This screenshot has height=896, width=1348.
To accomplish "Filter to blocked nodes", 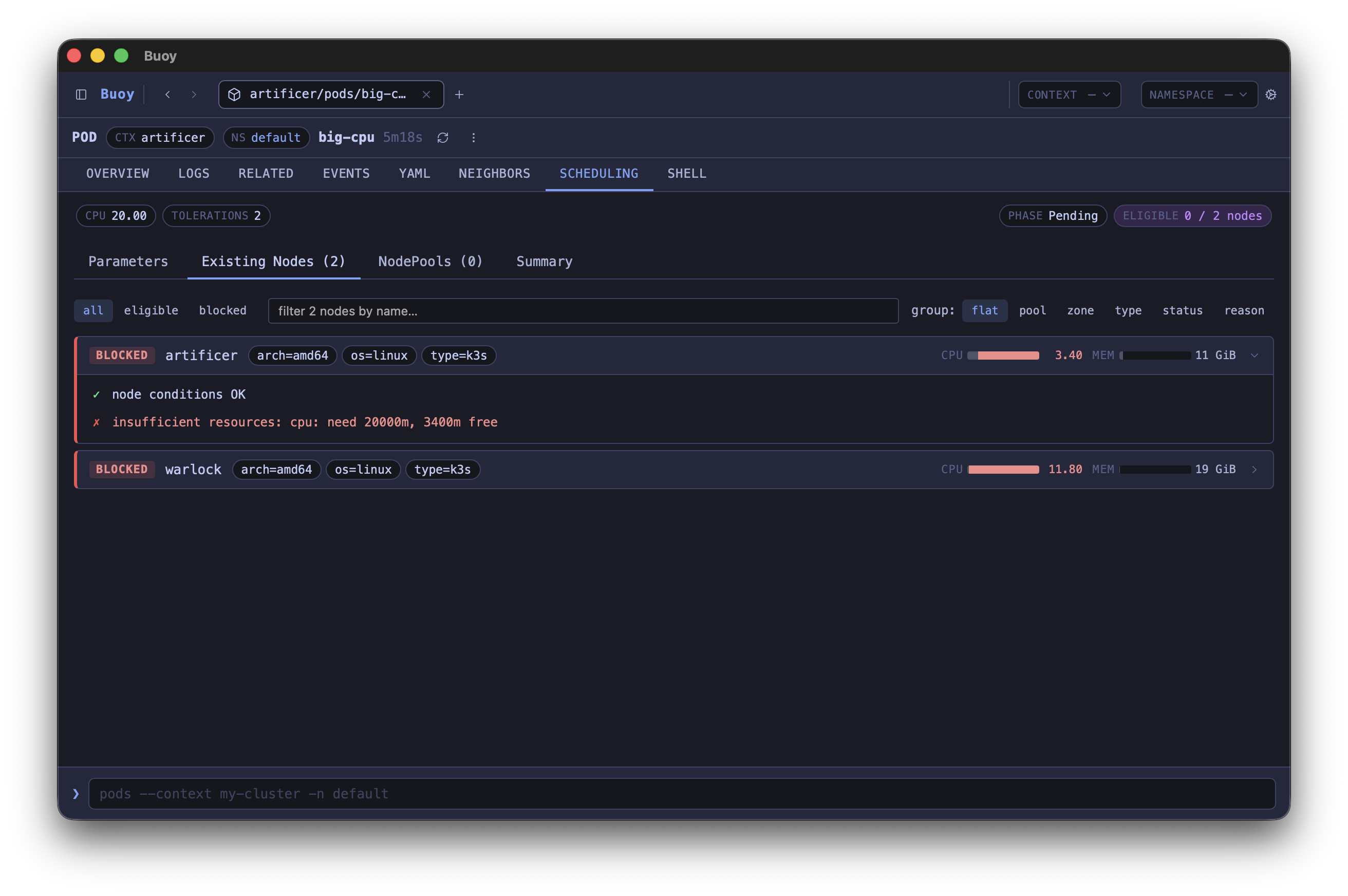I will point(222,310).
